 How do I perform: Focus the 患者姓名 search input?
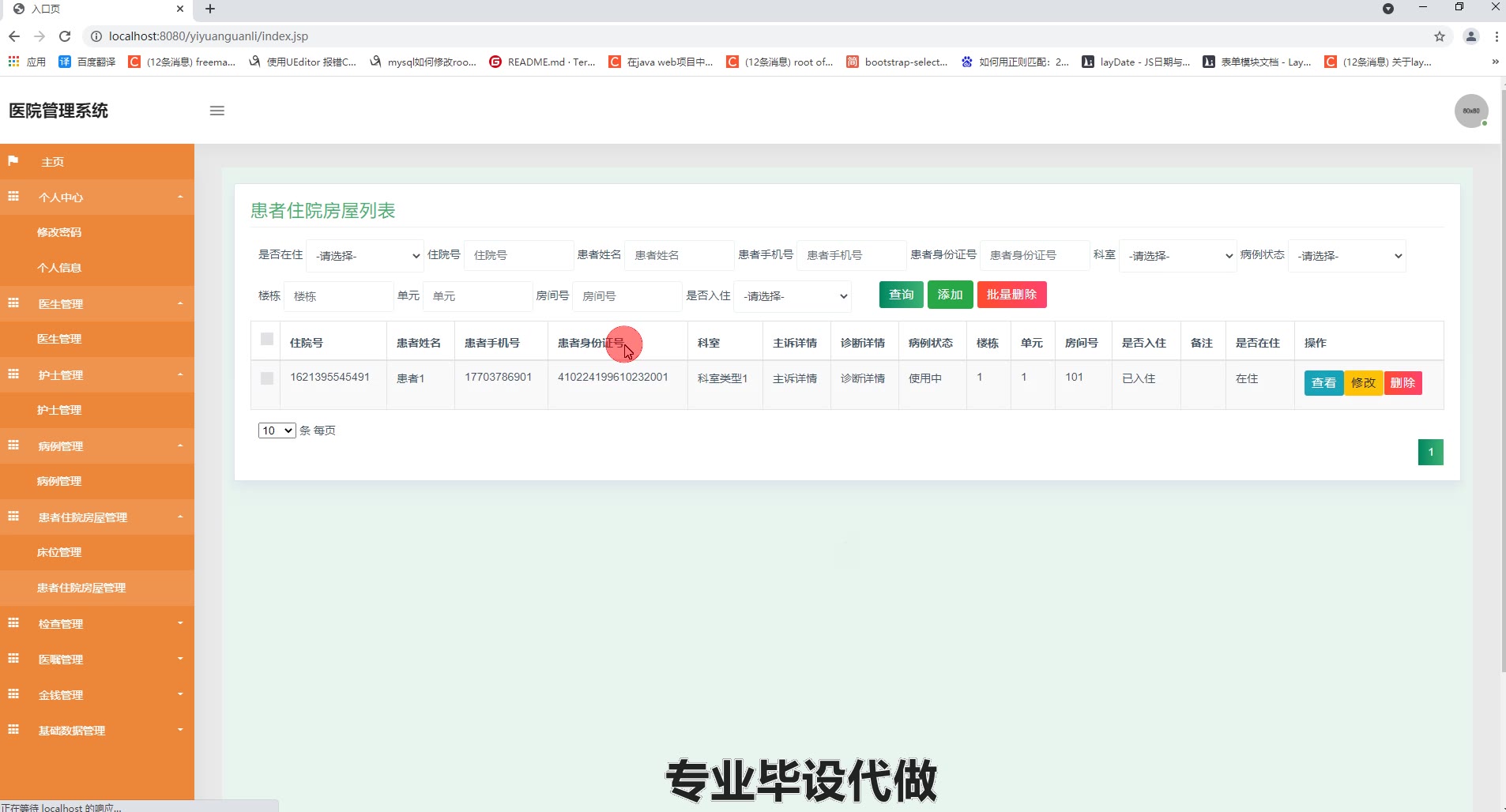[680, 256]
